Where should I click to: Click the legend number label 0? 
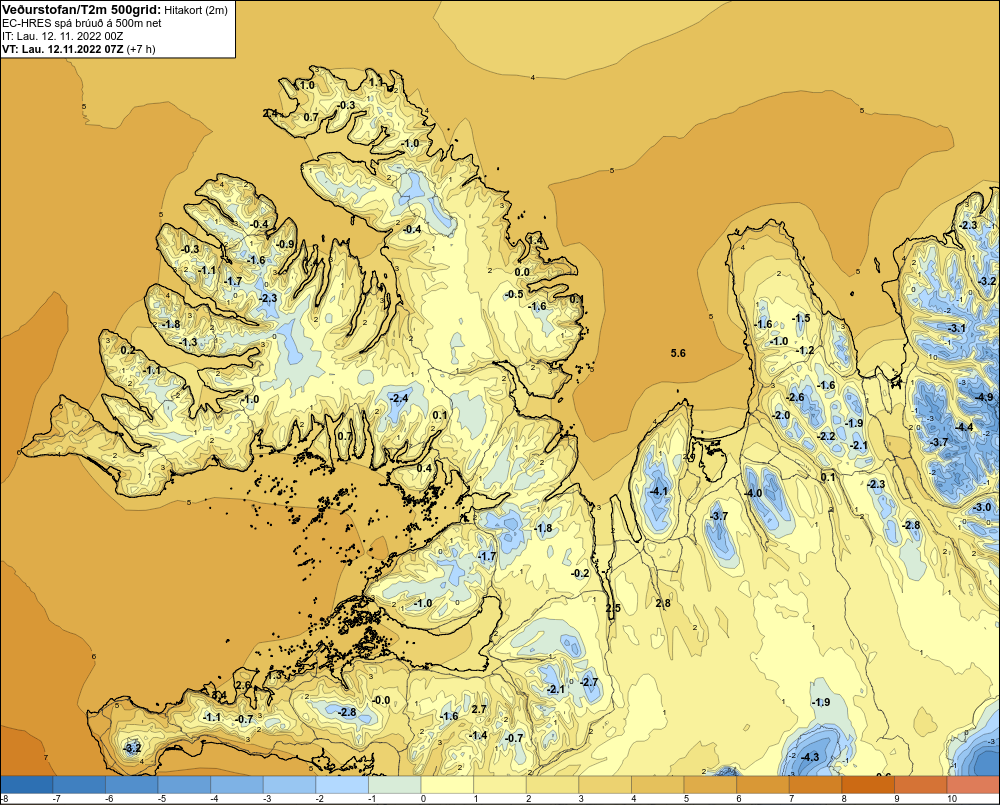(423, 799)
